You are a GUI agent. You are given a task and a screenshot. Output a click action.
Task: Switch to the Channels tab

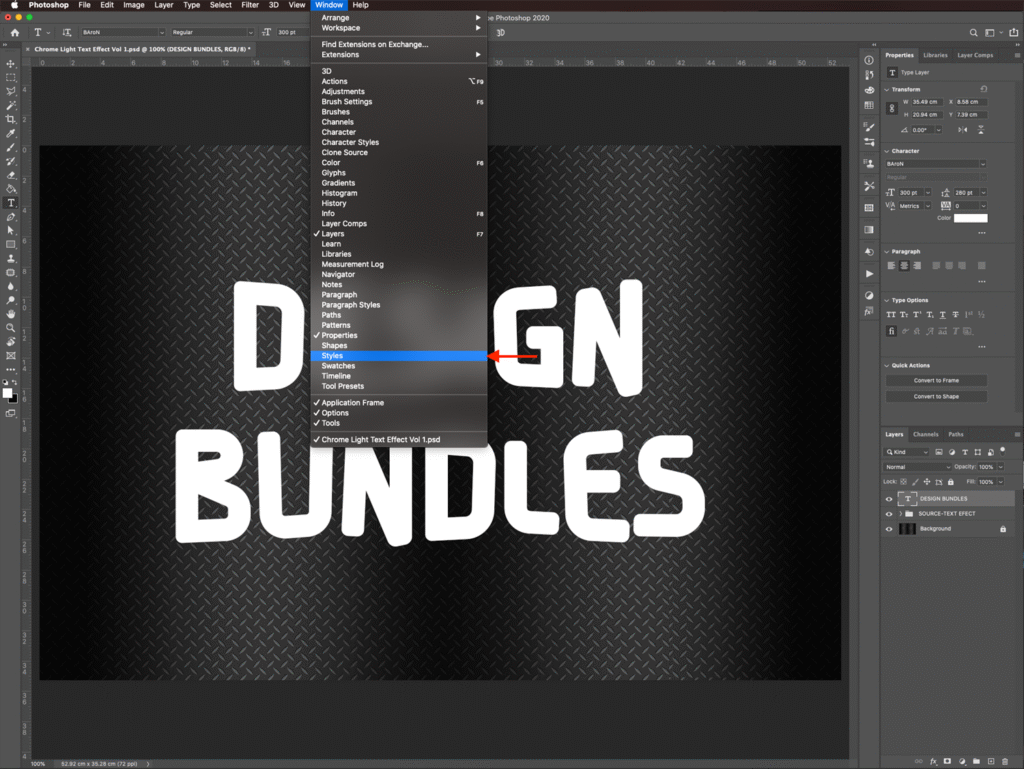pos(926,435)
